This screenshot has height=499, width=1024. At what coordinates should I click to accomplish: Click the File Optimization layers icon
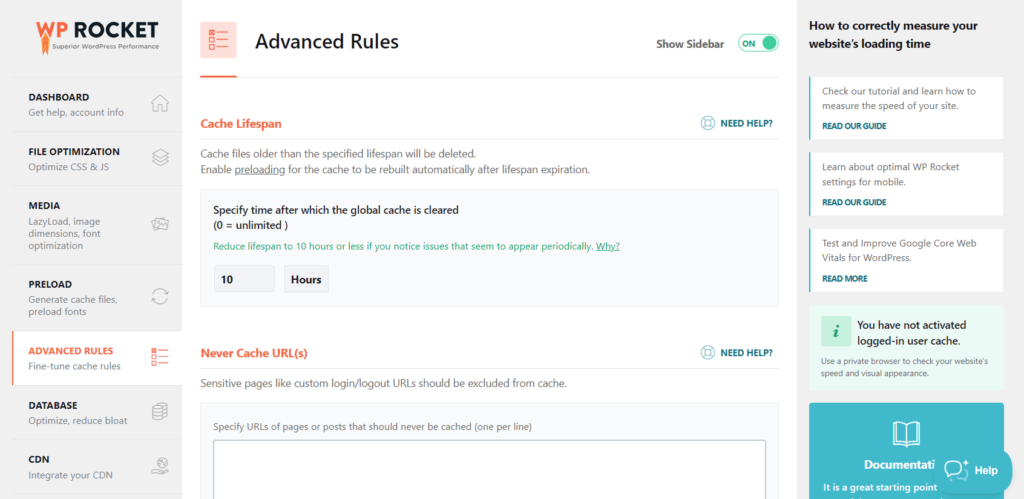160,158
